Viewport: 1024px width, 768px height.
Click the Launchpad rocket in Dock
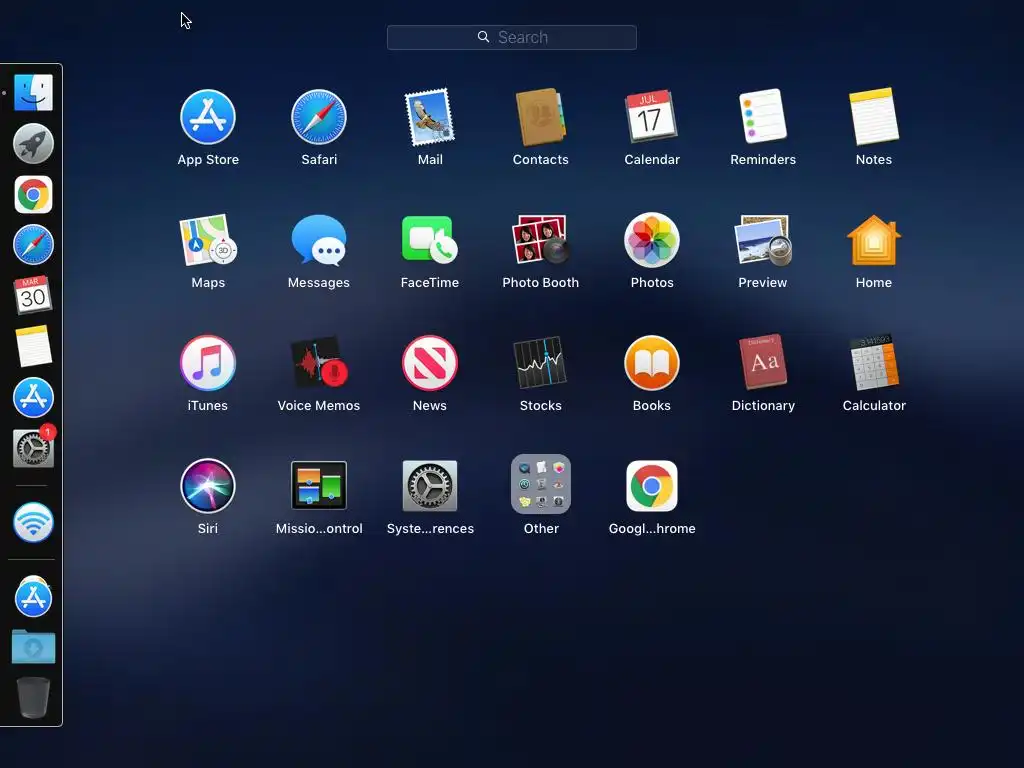(33, 144)
